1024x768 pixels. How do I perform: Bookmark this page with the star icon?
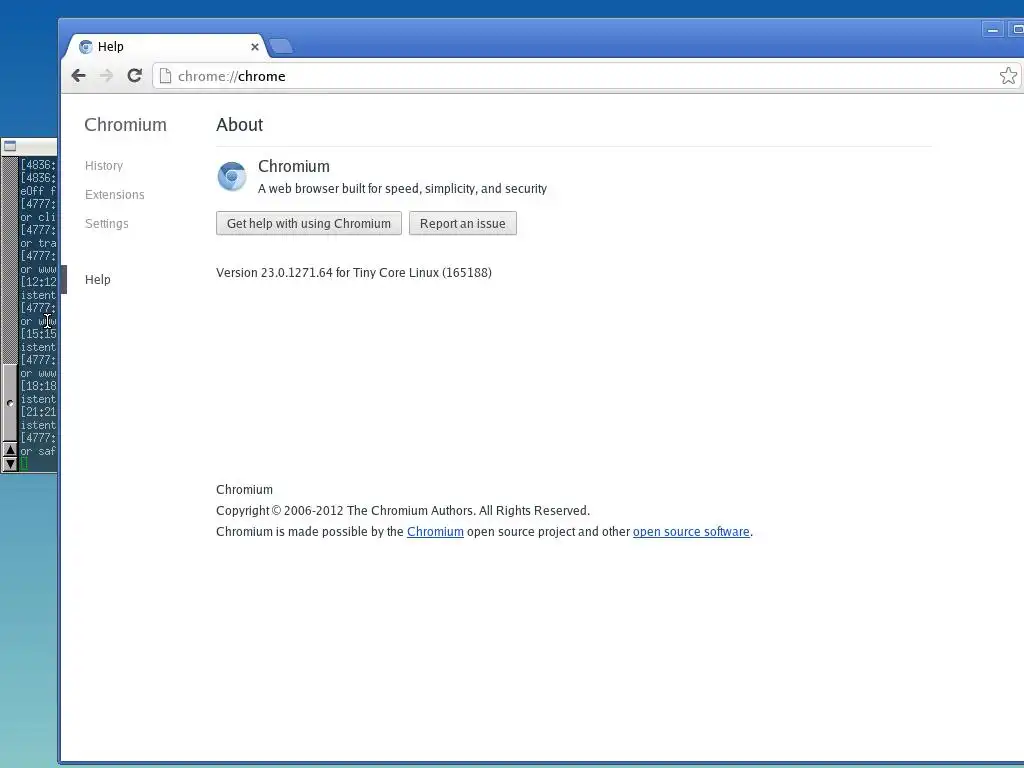pyautogui.click(x=1008, y=76)
